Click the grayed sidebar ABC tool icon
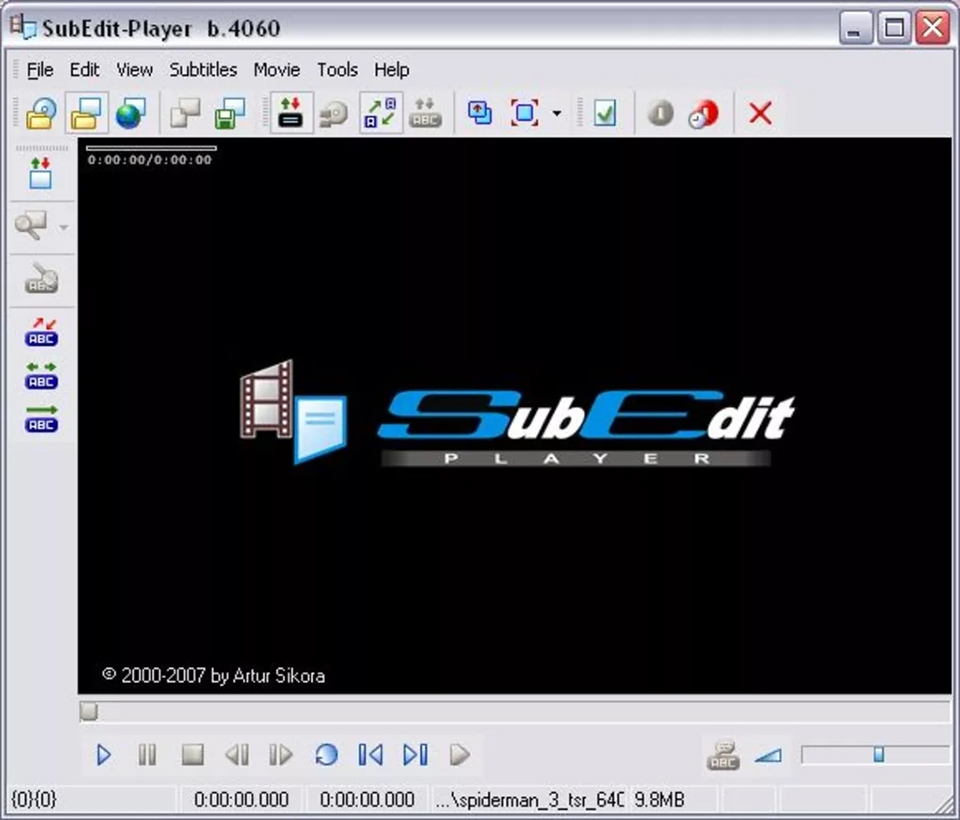This screenshot has width=960, height=820. tap(41, 279)
